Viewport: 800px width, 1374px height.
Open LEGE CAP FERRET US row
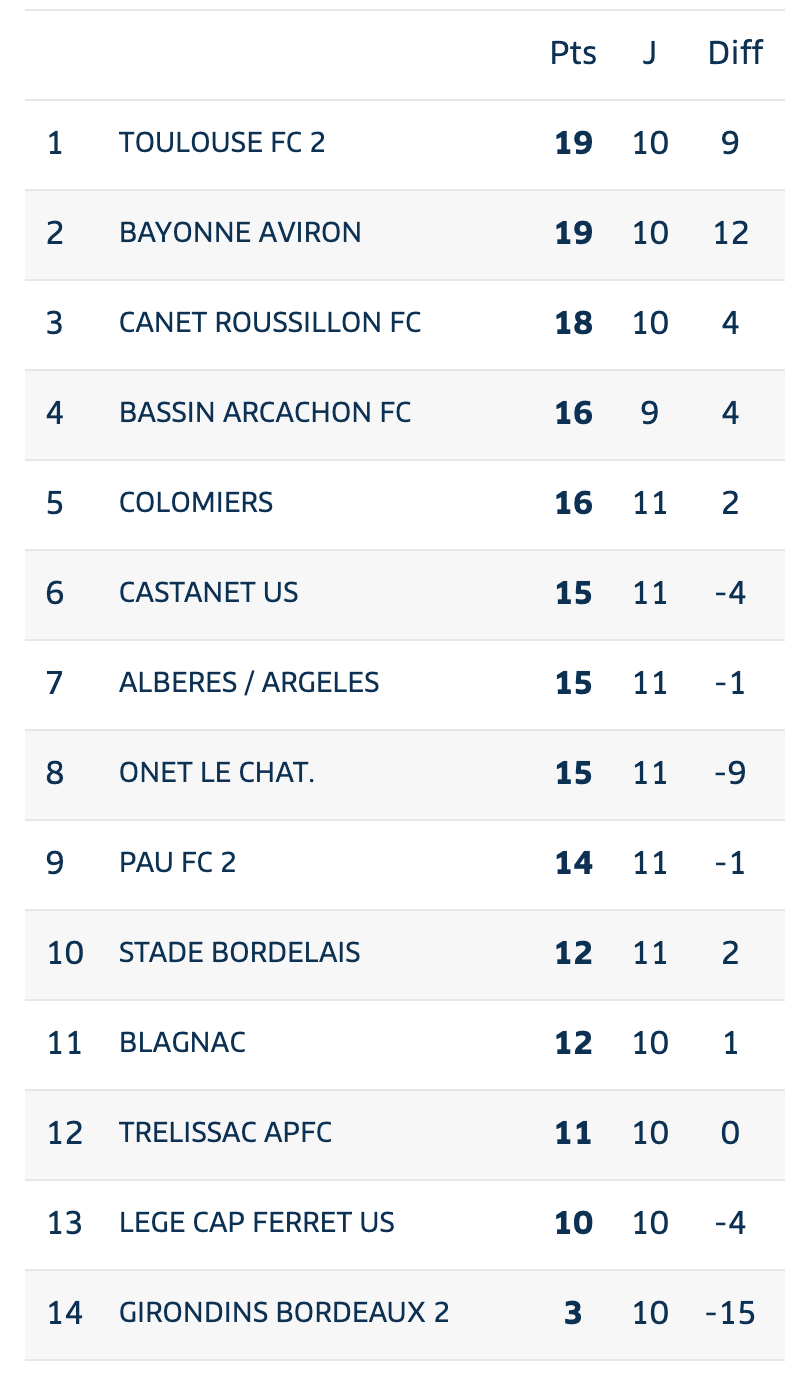pyautogui.click(x=404, y=1224)
